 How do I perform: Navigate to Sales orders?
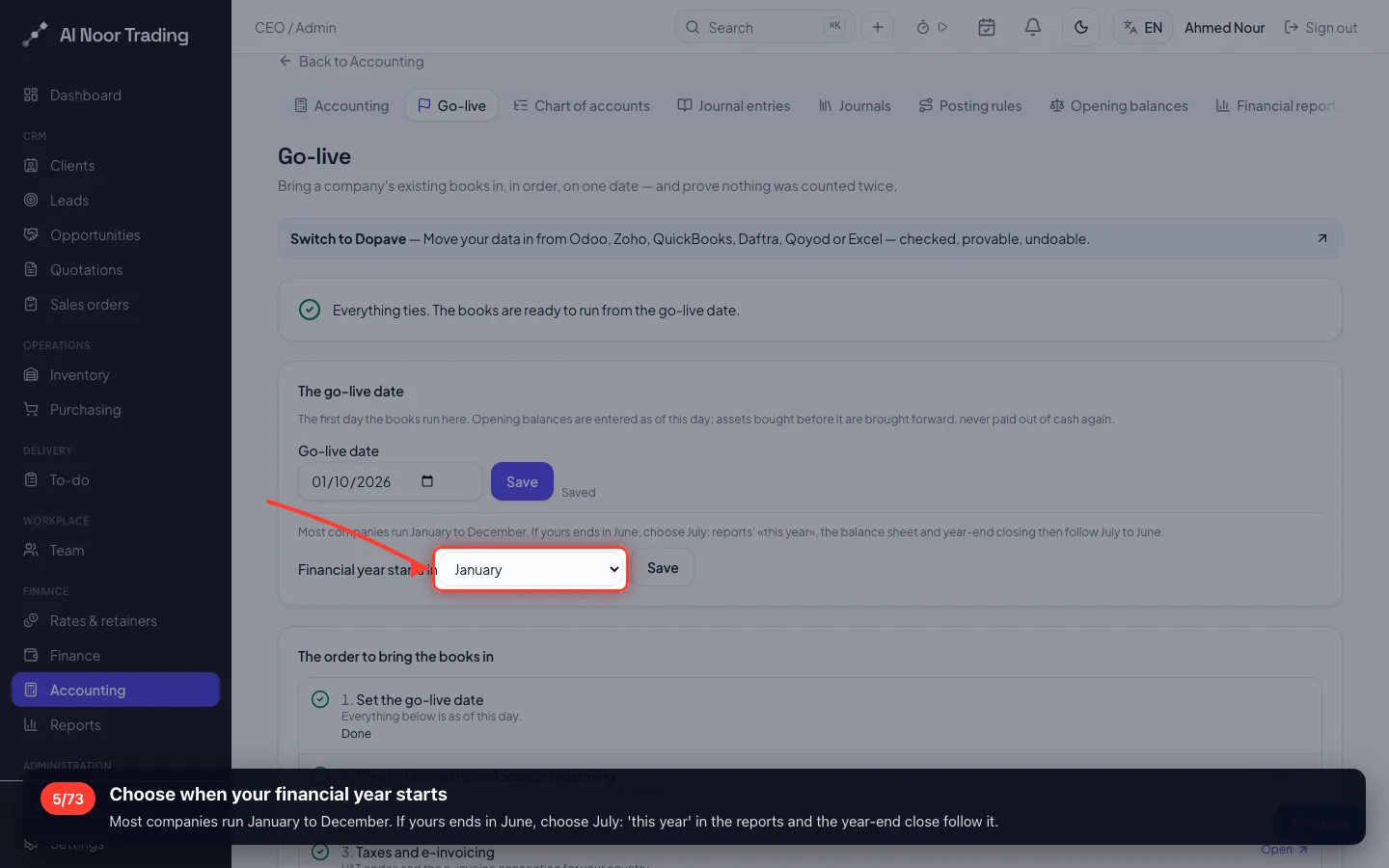pos(116,304)
